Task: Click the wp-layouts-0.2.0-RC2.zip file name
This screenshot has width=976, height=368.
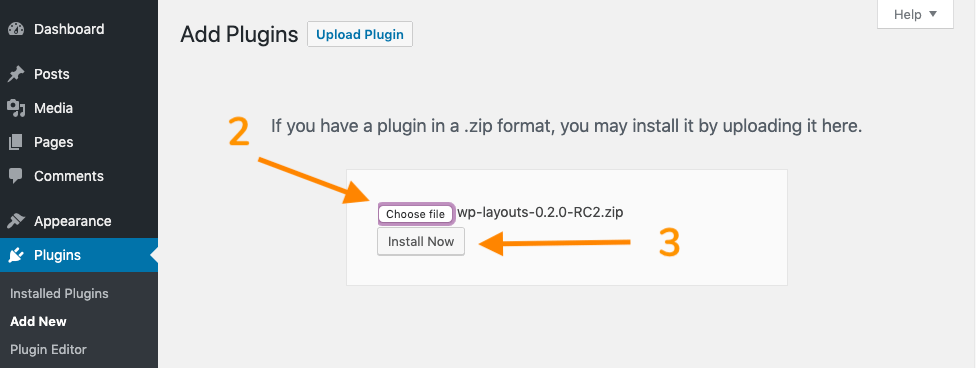Action: (x=540, y=212)
